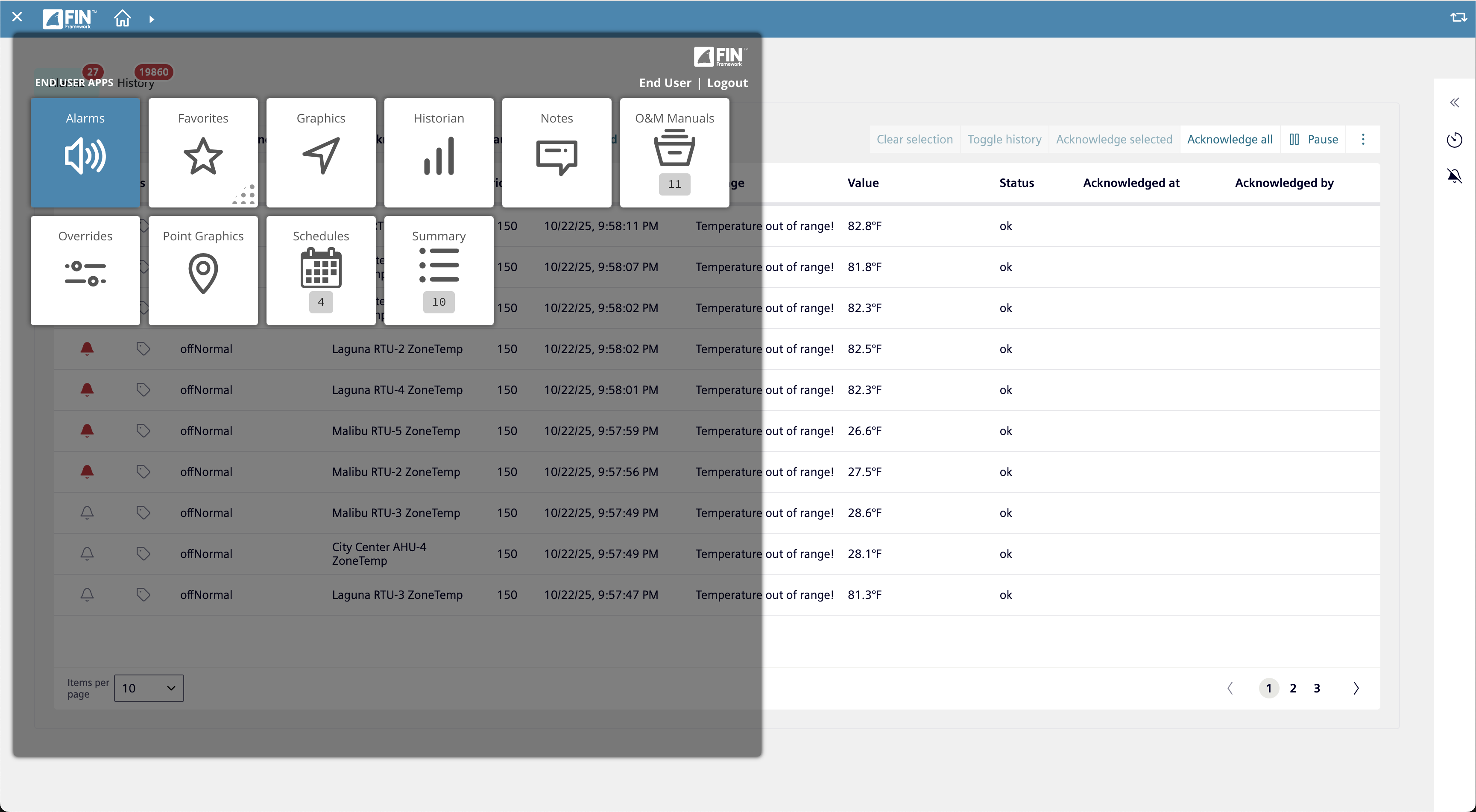Toggle bell on Laguna RTU-2 ZoneTemp row
This screenshot has width=1476, height=812.
(87, 349)
